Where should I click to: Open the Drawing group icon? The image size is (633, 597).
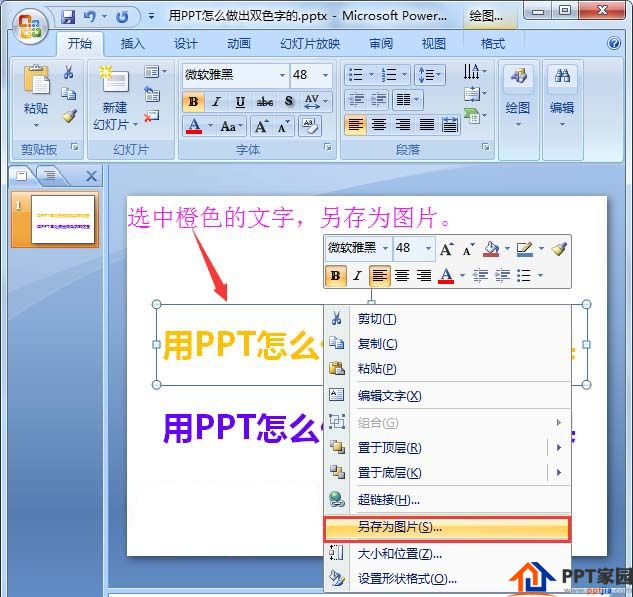519,75
